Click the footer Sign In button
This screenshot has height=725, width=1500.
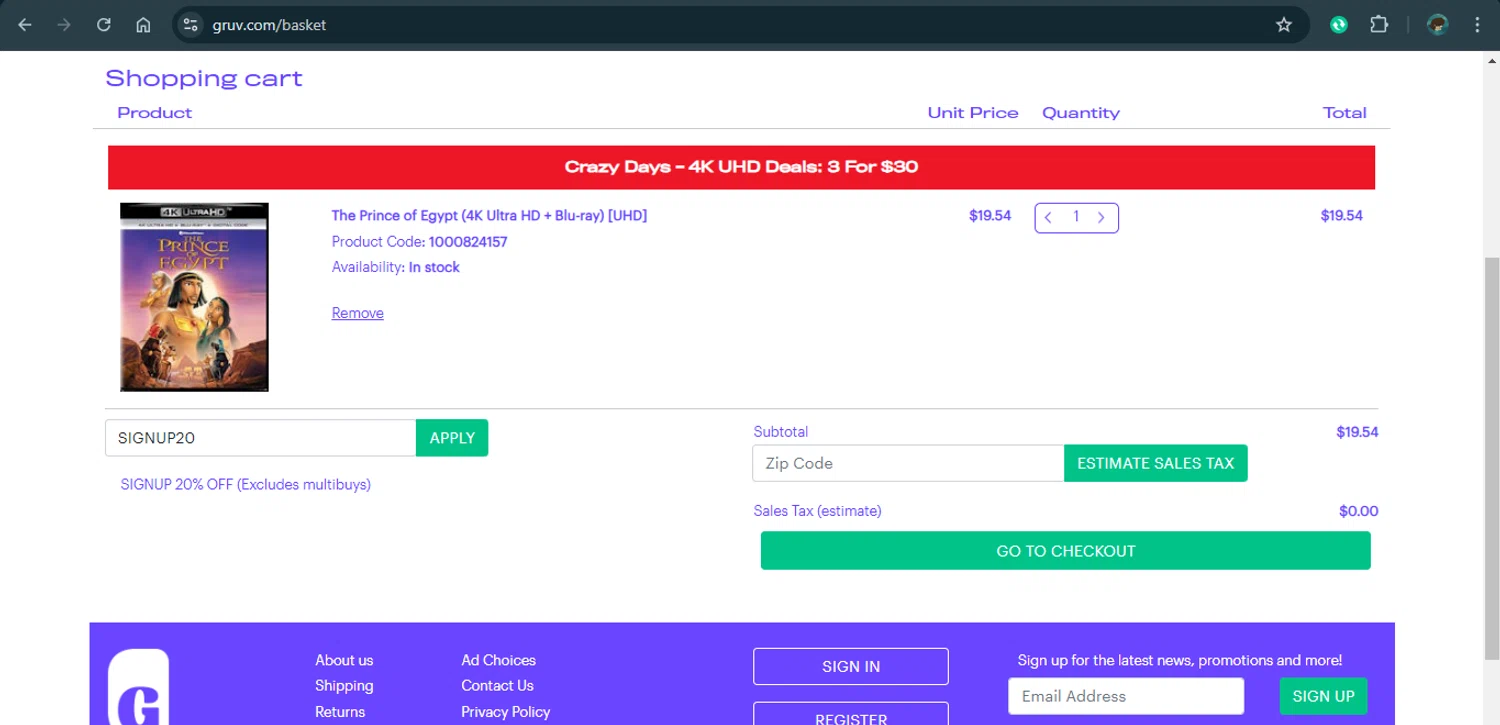851,667
